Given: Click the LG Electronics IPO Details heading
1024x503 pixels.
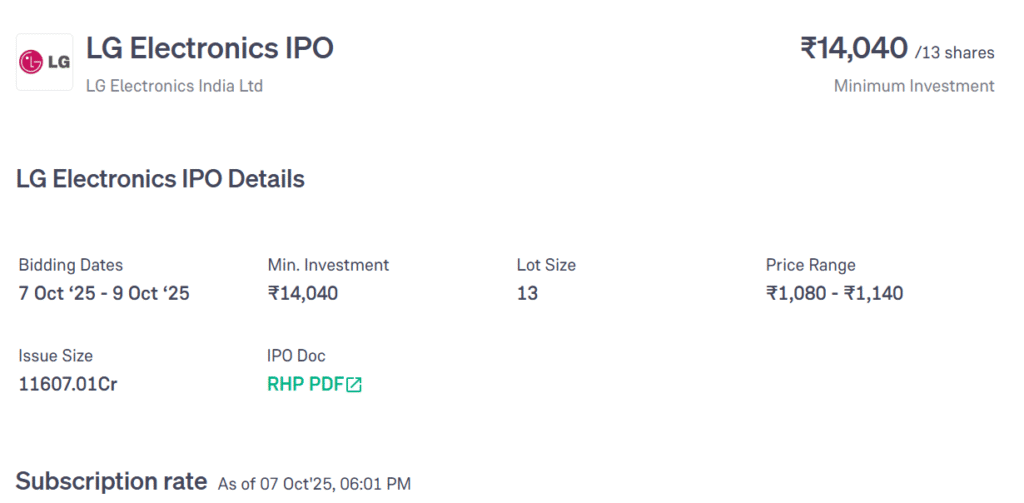Looking at the screenshot, I should [x=160, y=180].
